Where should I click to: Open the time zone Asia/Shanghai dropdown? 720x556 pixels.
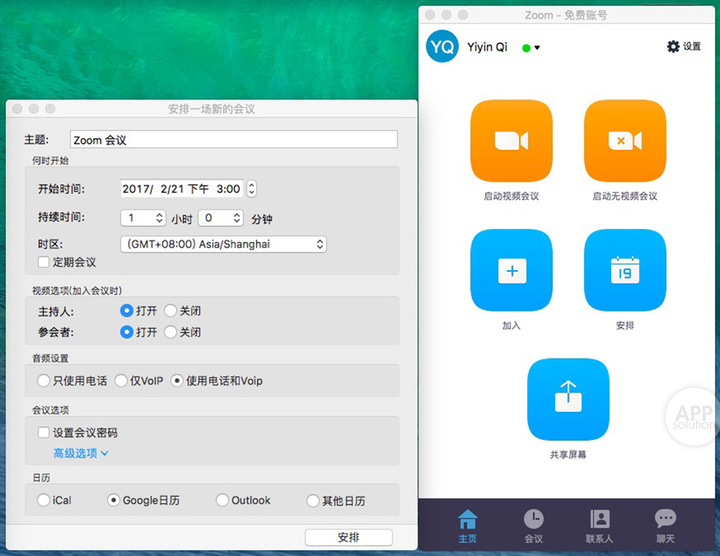coord(223,244)
